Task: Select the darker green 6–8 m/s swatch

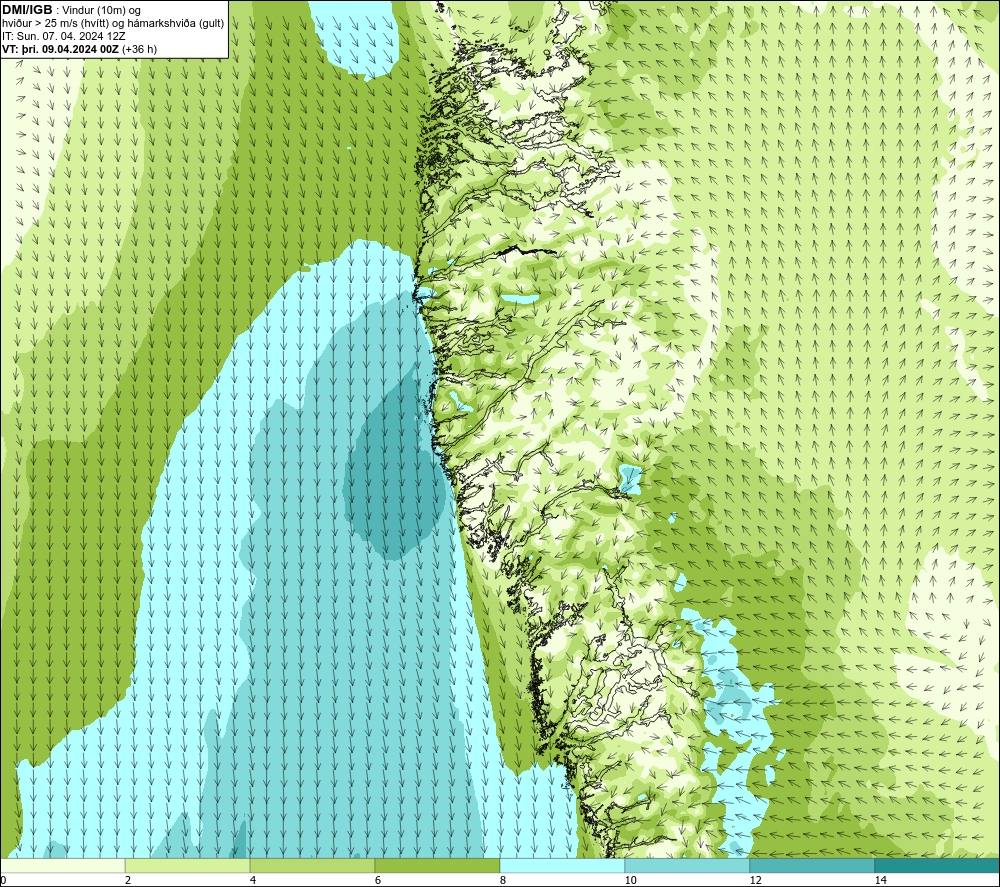Action: tap(438, 865)
